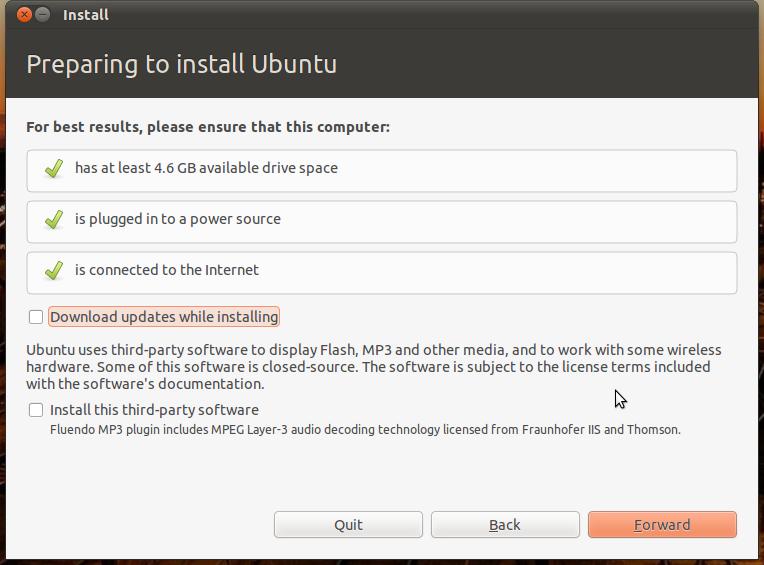This screenshot has width=764, height=565.
Task: Click the green checkmark beside drive space requirement
Action: tap(54, 169)
